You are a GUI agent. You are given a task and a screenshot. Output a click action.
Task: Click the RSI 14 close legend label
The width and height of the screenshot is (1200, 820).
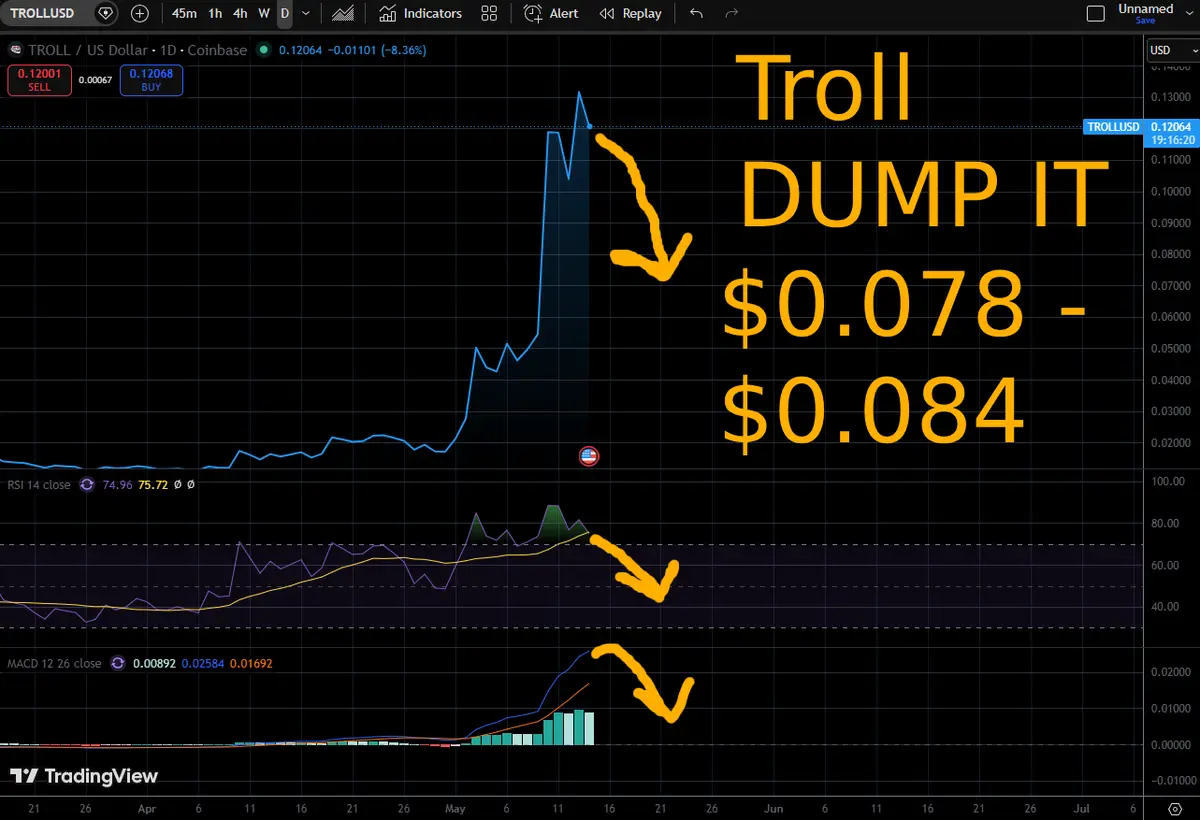click(39, 484)
